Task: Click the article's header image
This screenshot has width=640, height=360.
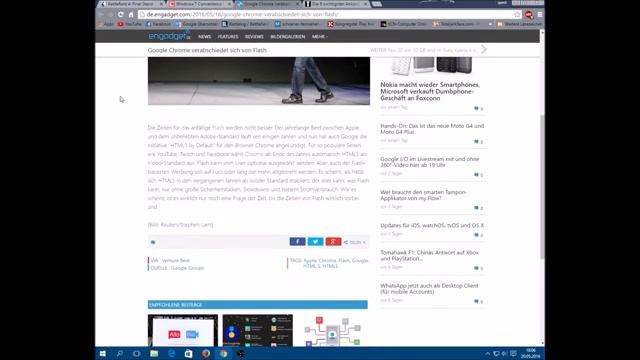Action: point(259,81)
